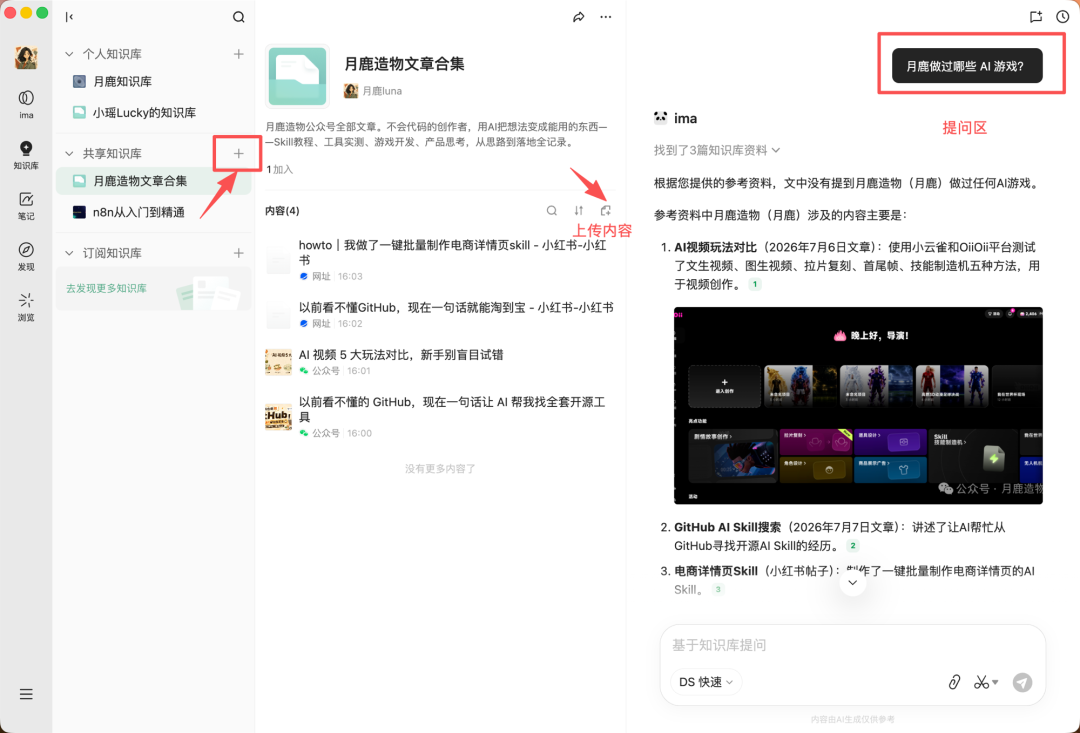Start a new chat session icon
This screenshot has width=1080, height=733.
click(1036, 17)
